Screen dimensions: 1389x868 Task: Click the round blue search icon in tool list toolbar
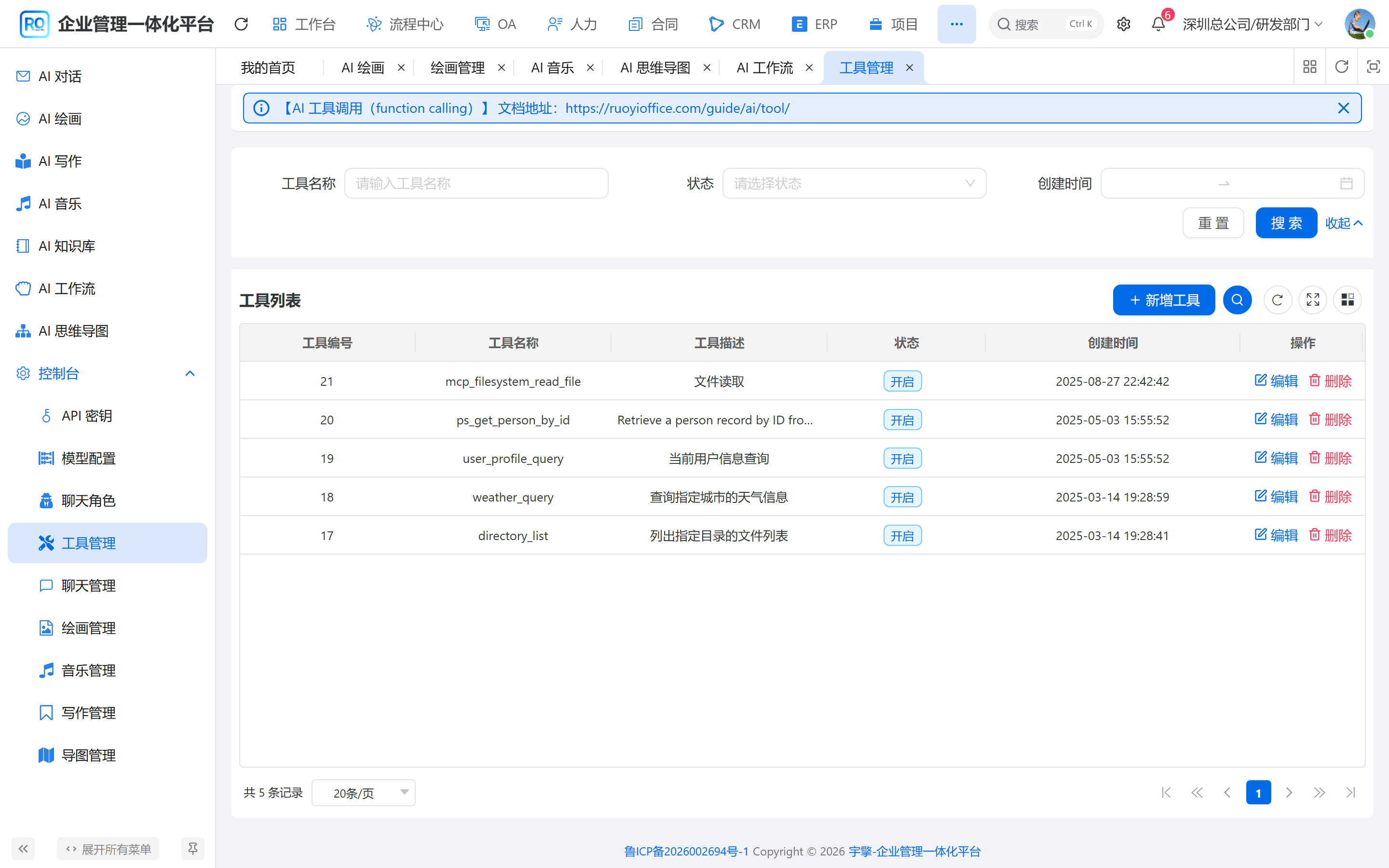(x=1237, y=299)
